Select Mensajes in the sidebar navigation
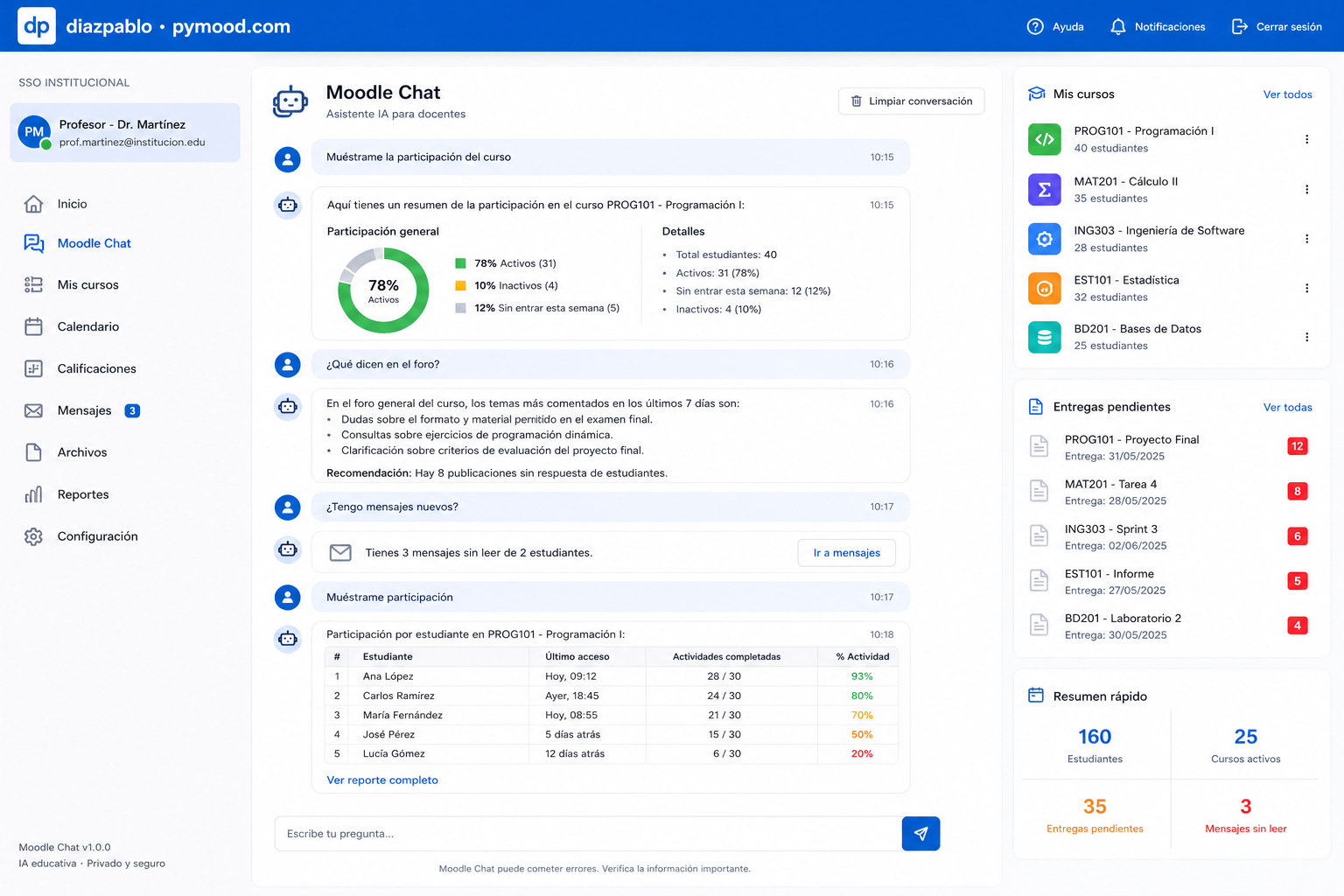 (82, 410)
